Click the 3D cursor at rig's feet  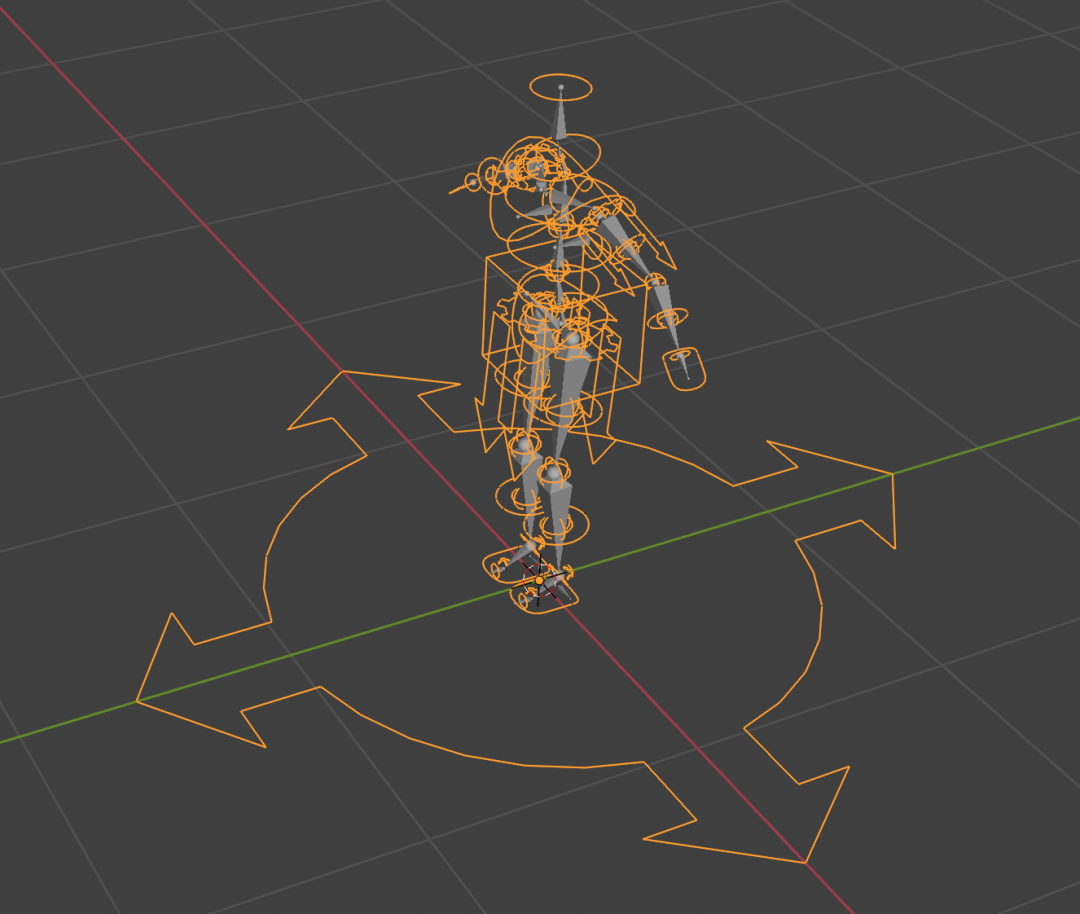[x=539, y=581]
